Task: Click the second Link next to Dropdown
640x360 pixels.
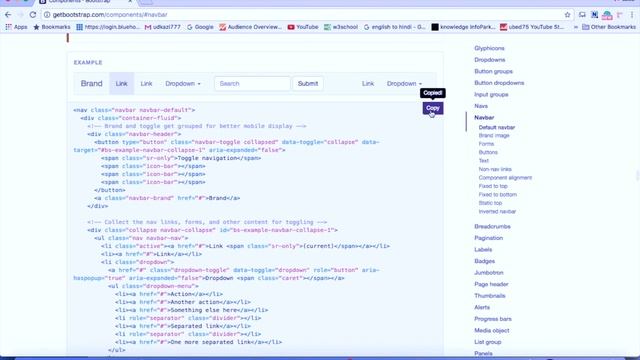Action: 146,83
